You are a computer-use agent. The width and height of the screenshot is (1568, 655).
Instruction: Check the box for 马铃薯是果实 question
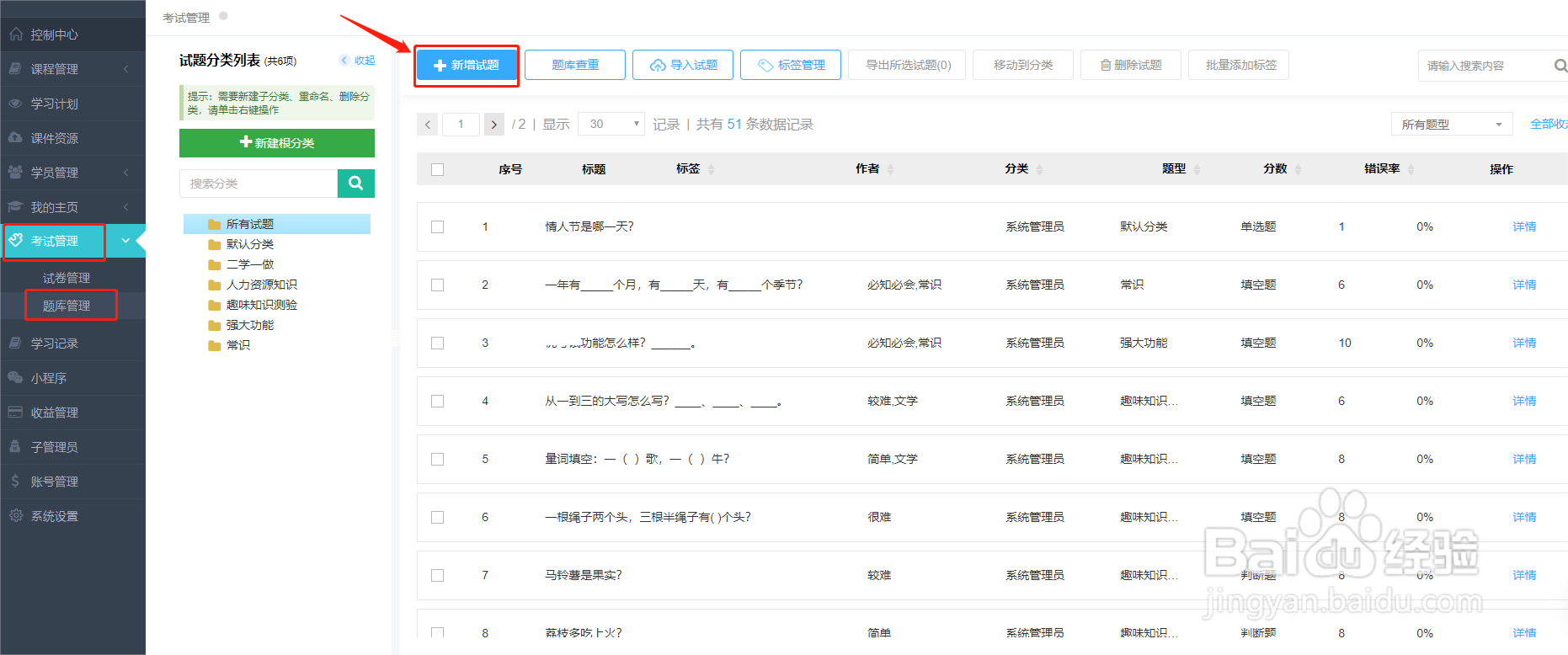tap(437, 575)
